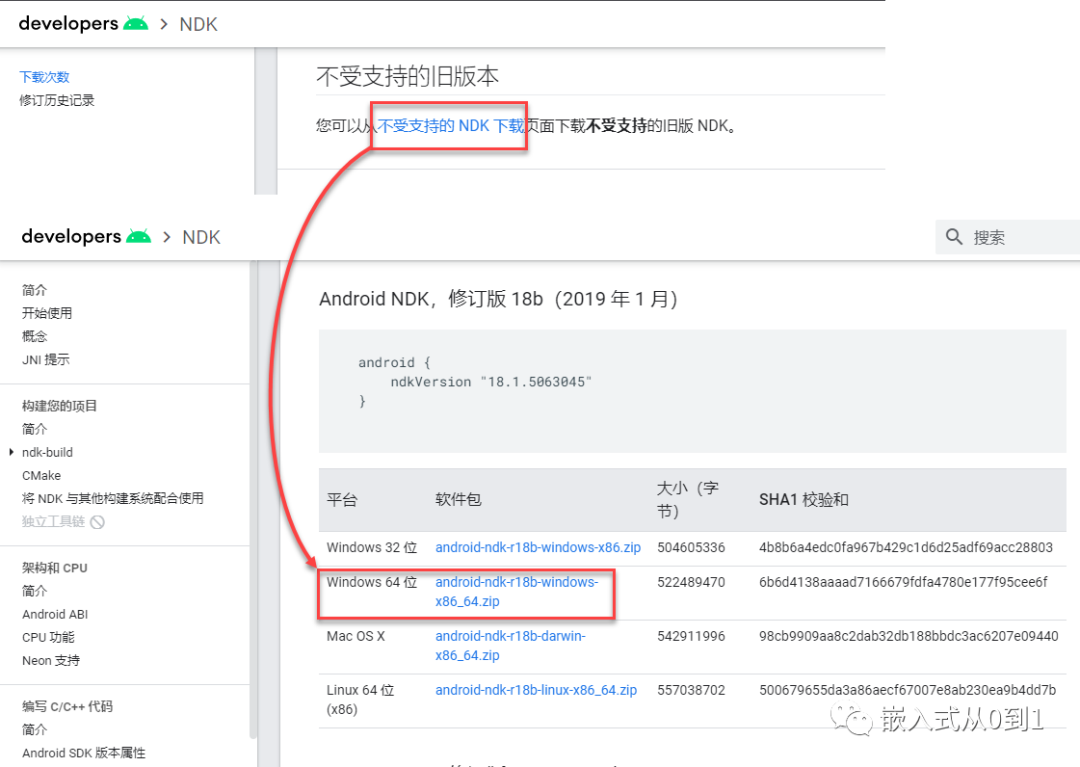Click the 大小（字节）column header
The width and height of the screenshot is (1080, 767).
coord(687,500)
